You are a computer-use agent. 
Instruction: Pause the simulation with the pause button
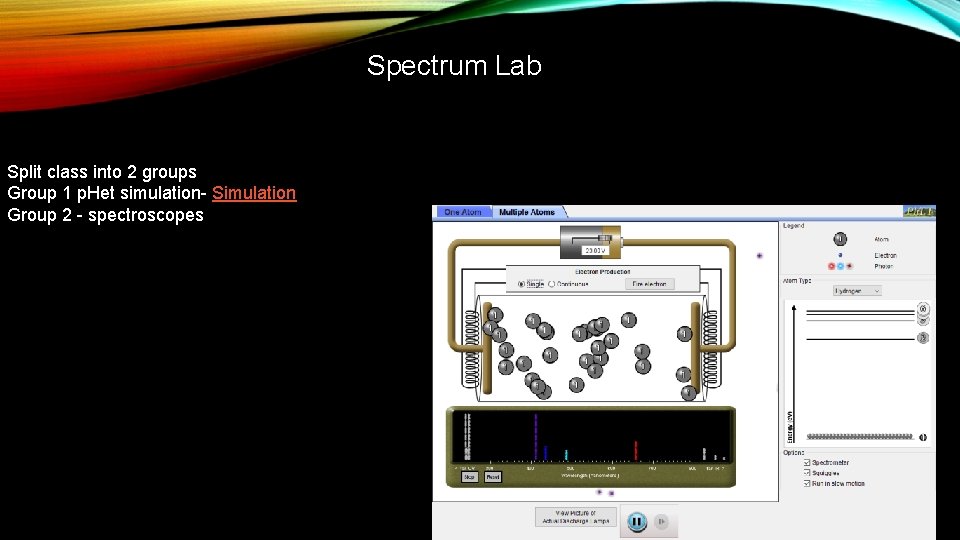tap(637, 522)
